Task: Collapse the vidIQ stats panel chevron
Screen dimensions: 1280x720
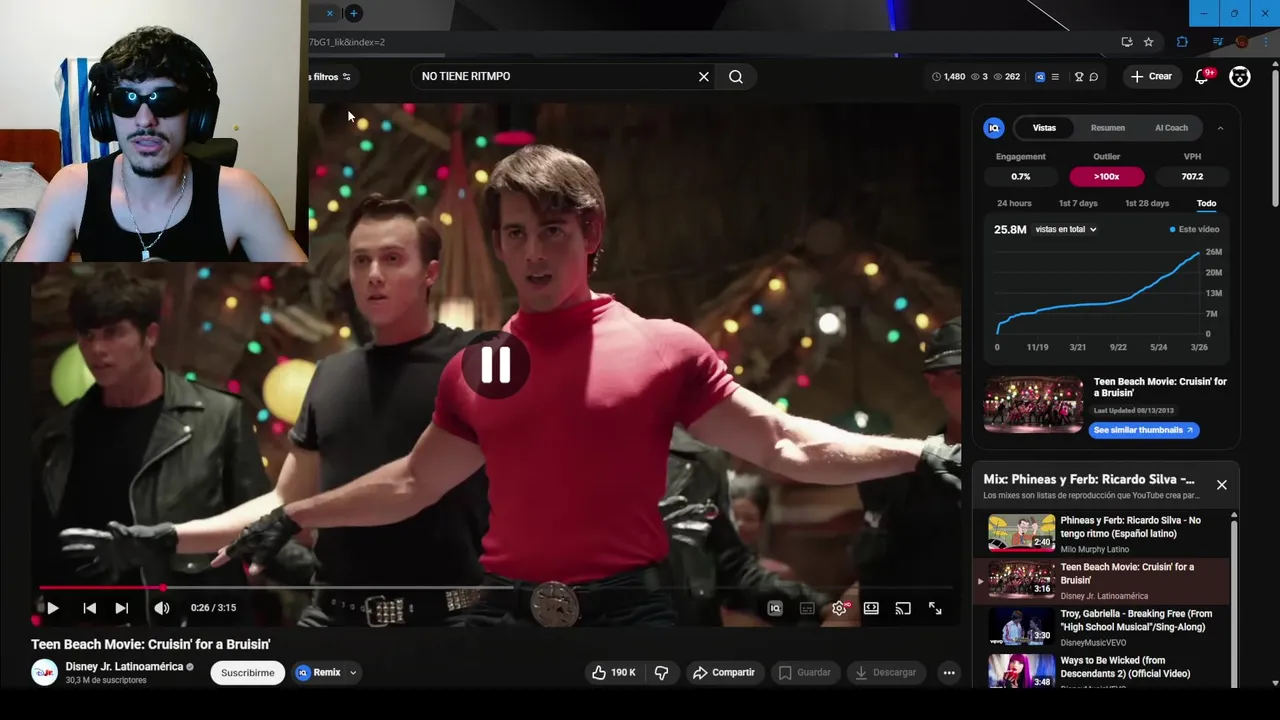Action: 1220,128
